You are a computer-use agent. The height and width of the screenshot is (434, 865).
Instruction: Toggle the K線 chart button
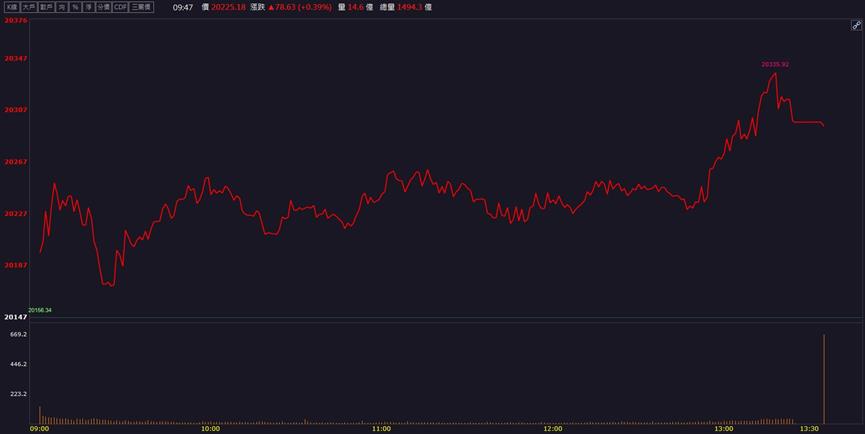[x=12, y=7]
